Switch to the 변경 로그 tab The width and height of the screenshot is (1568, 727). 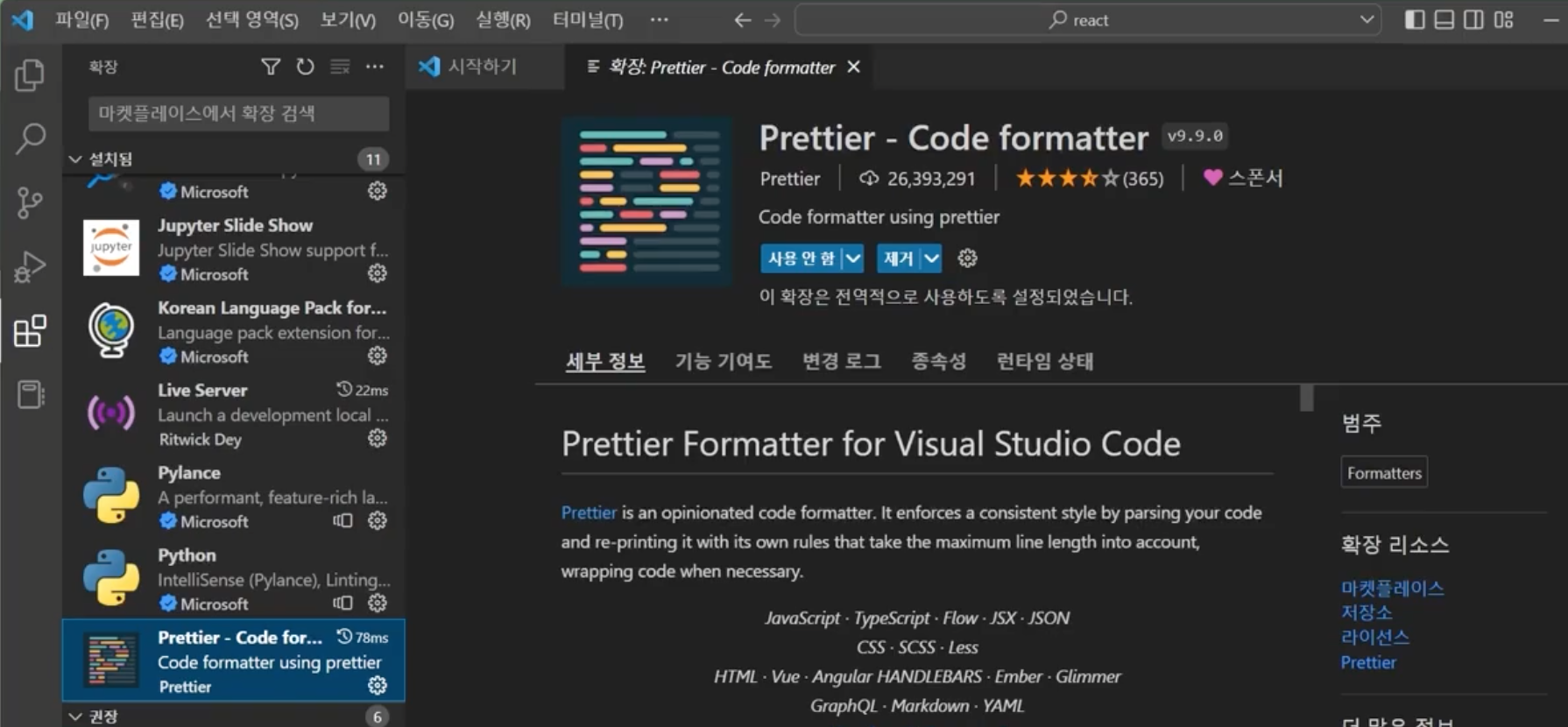coord(842,361)
